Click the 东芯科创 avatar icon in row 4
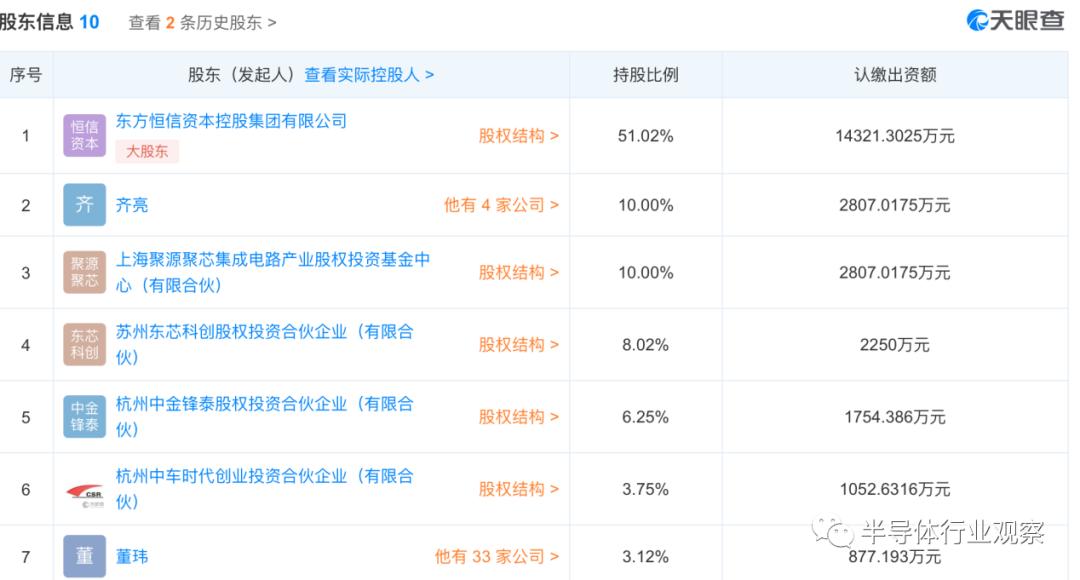 pos(84,344)
